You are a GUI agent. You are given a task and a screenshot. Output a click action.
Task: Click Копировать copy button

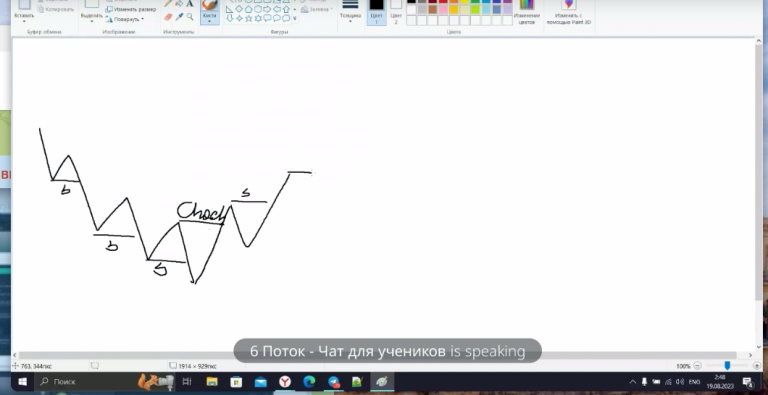click(56, 9)
